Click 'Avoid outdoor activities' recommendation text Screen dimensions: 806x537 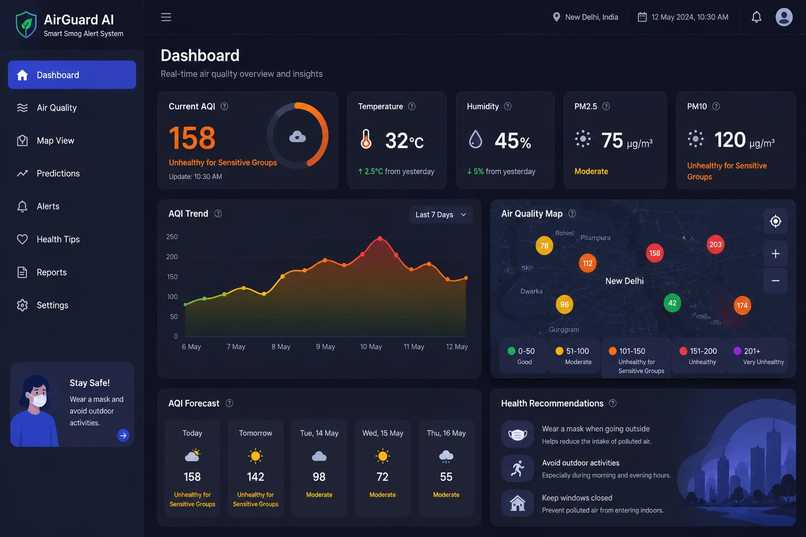point(580,463)
